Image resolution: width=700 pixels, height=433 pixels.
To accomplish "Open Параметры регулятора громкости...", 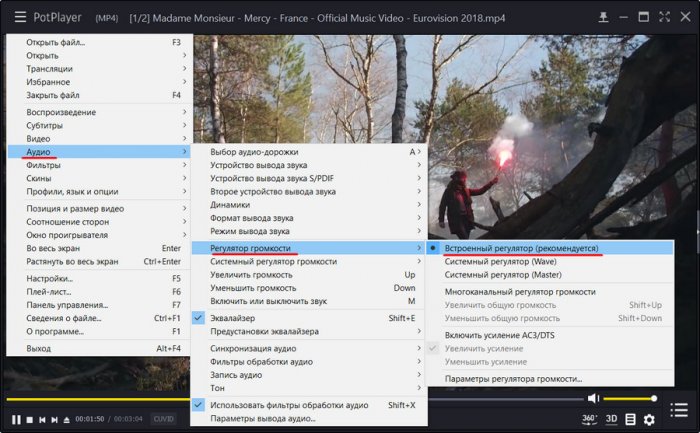I will click(x=513, y=379).
